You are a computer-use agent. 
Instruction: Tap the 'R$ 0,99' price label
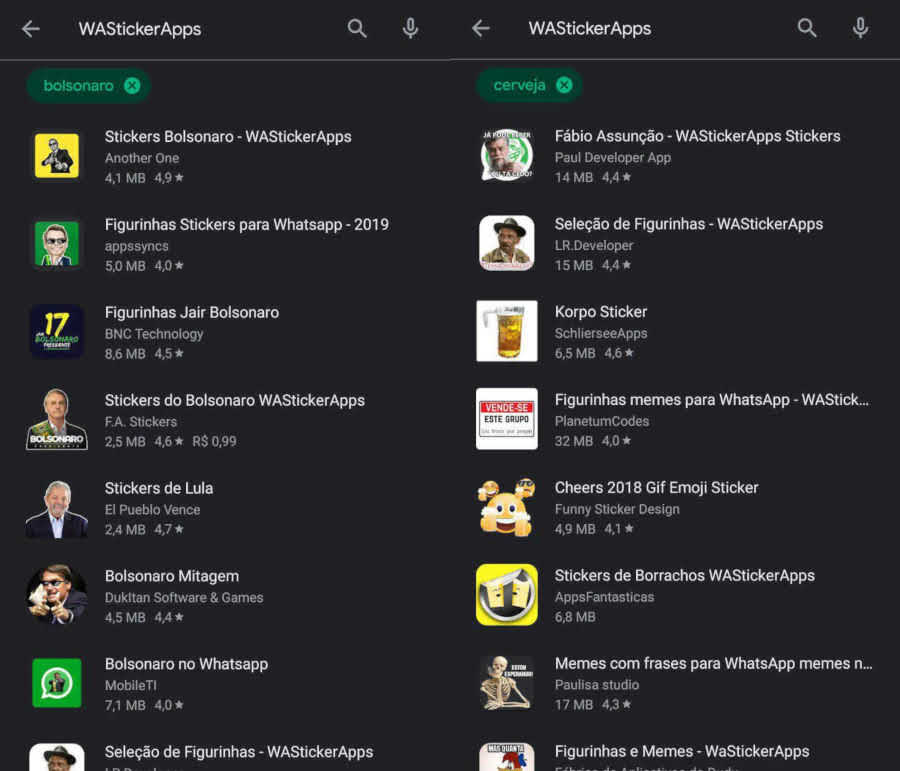click(x=214, y=441)
